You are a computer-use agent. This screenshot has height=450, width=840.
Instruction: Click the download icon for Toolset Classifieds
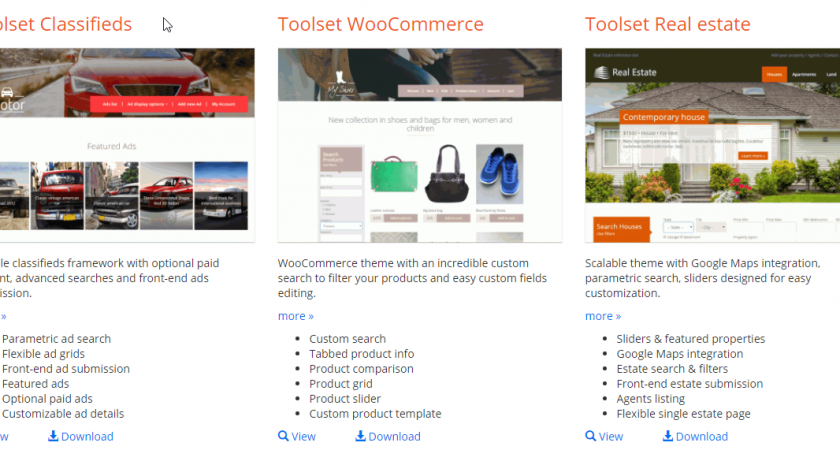point(53,436)
